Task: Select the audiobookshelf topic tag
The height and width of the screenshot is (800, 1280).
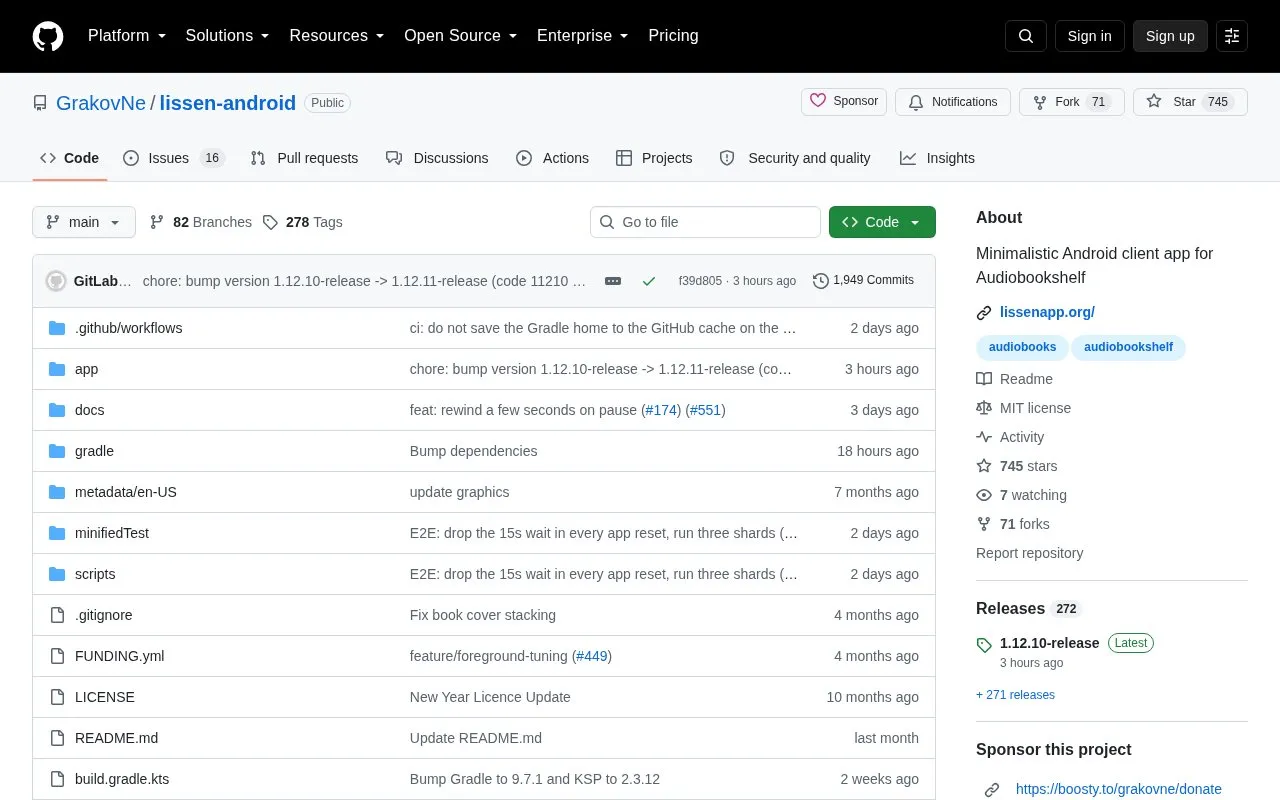Action: pos(1128,347)
